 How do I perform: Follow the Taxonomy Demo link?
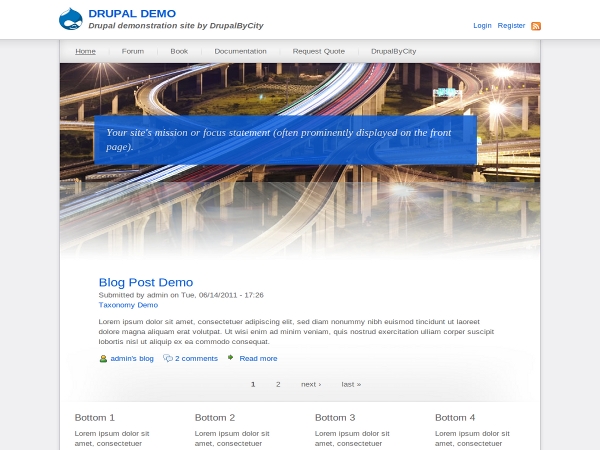[x=128, y=305]
